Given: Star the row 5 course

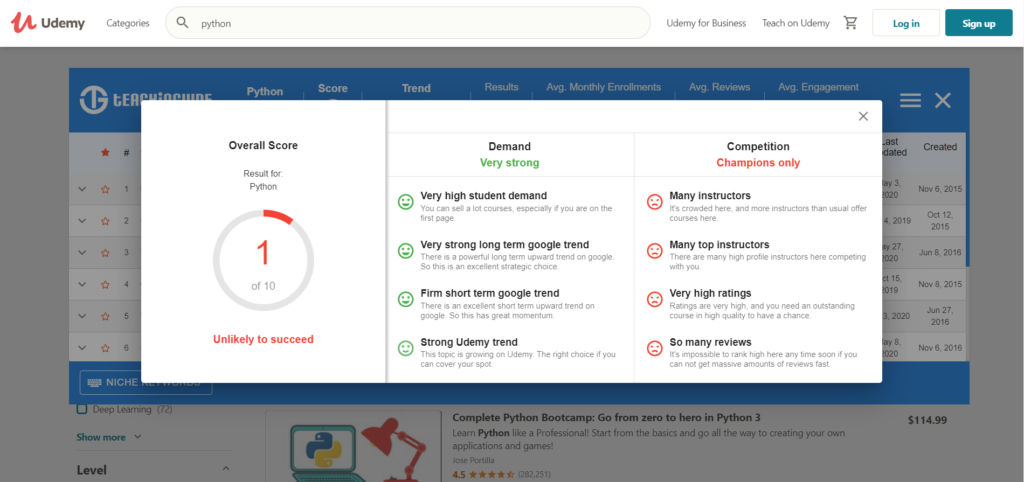Looking at the screenshot, I should tap(105, 316).
